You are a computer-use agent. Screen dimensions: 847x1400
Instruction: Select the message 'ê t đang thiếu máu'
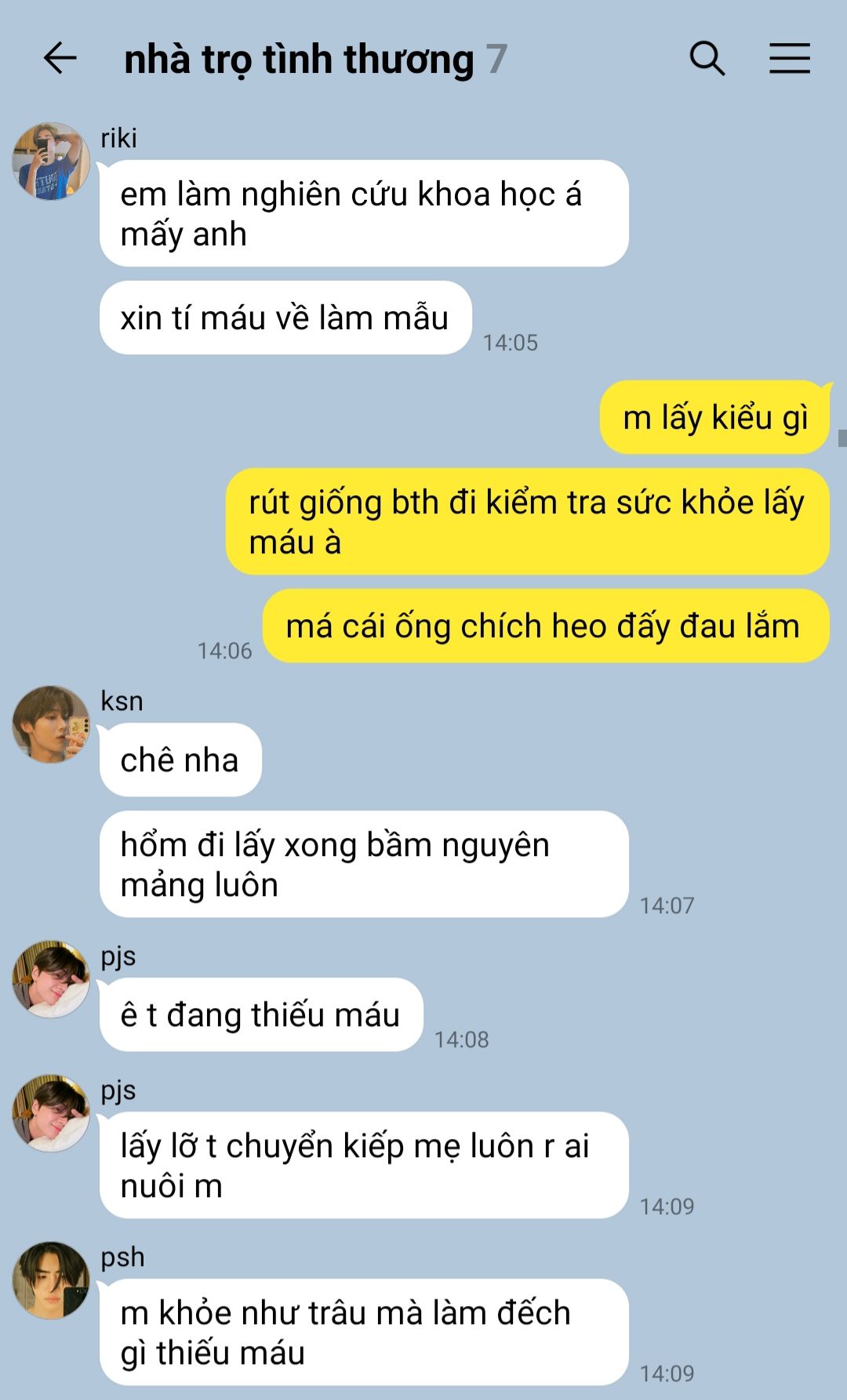(261, 1014)
